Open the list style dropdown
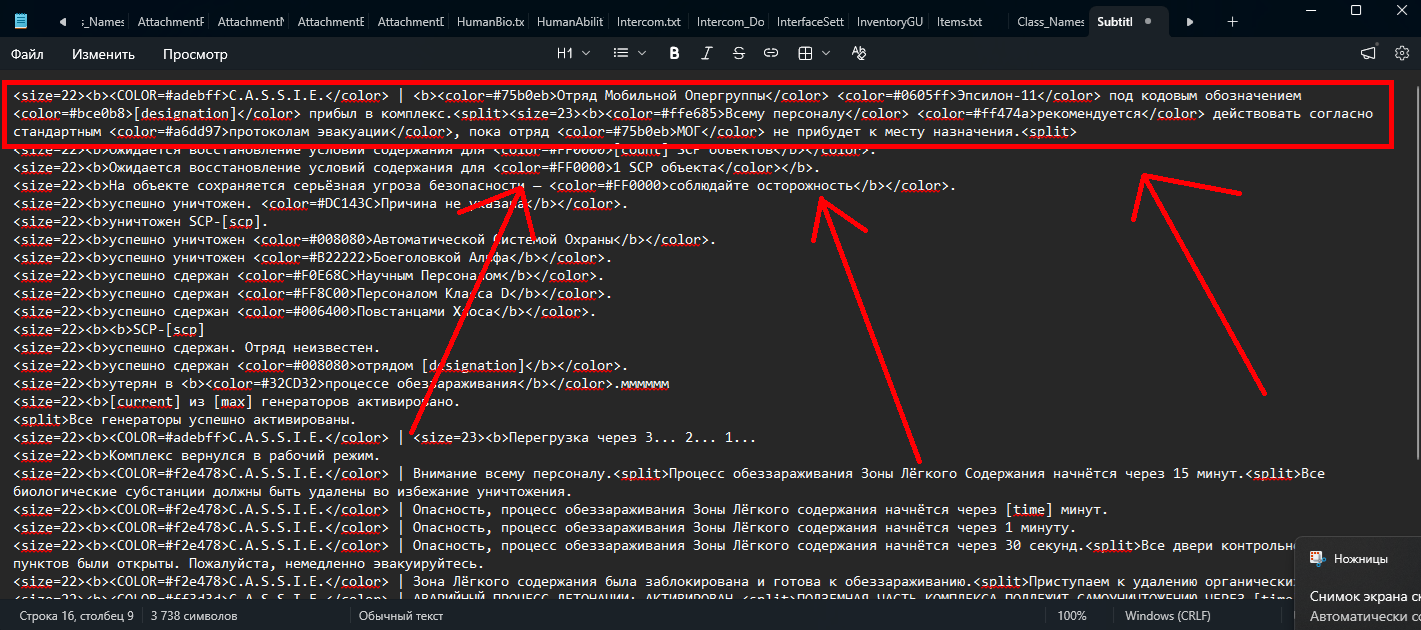The width and height of the screenshot is (1421, 630). (627, 53)
